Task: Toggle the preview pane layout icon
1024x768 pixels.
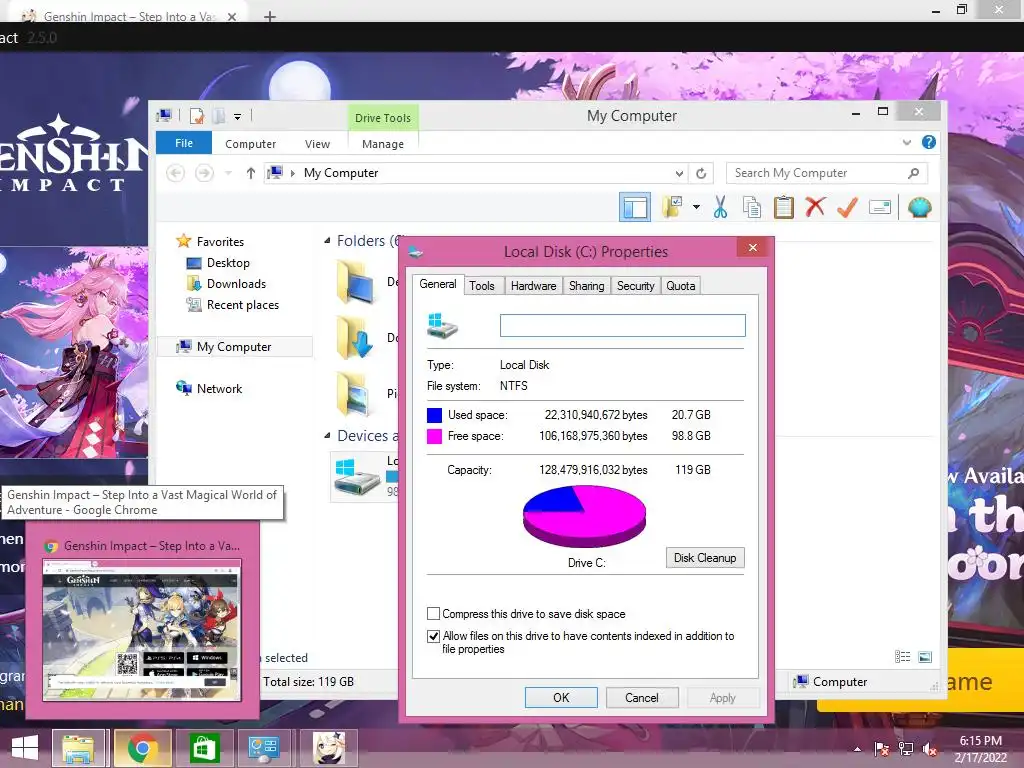Action: (x=635, y=207)
